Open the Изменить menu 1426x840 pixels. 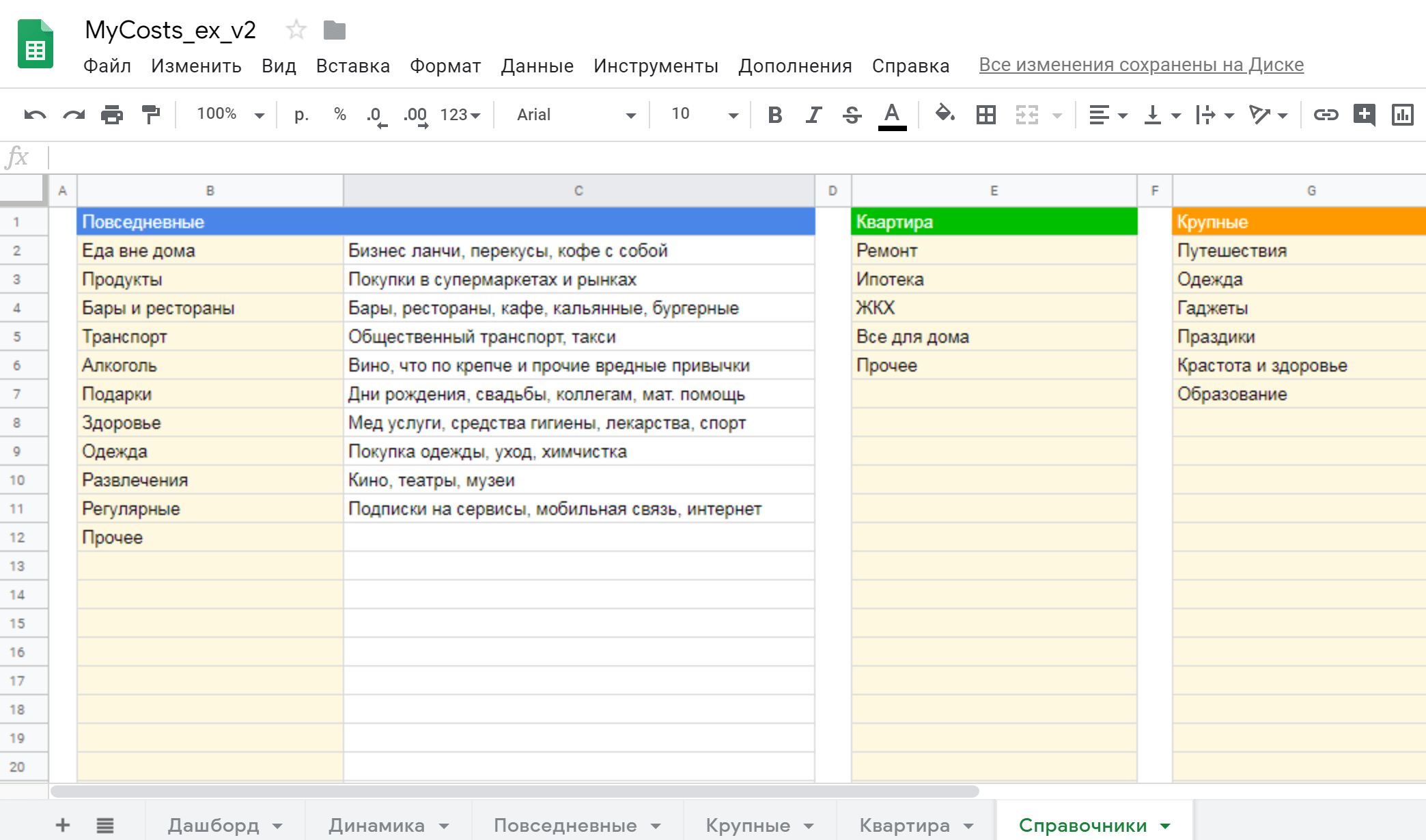click(197, 66)
